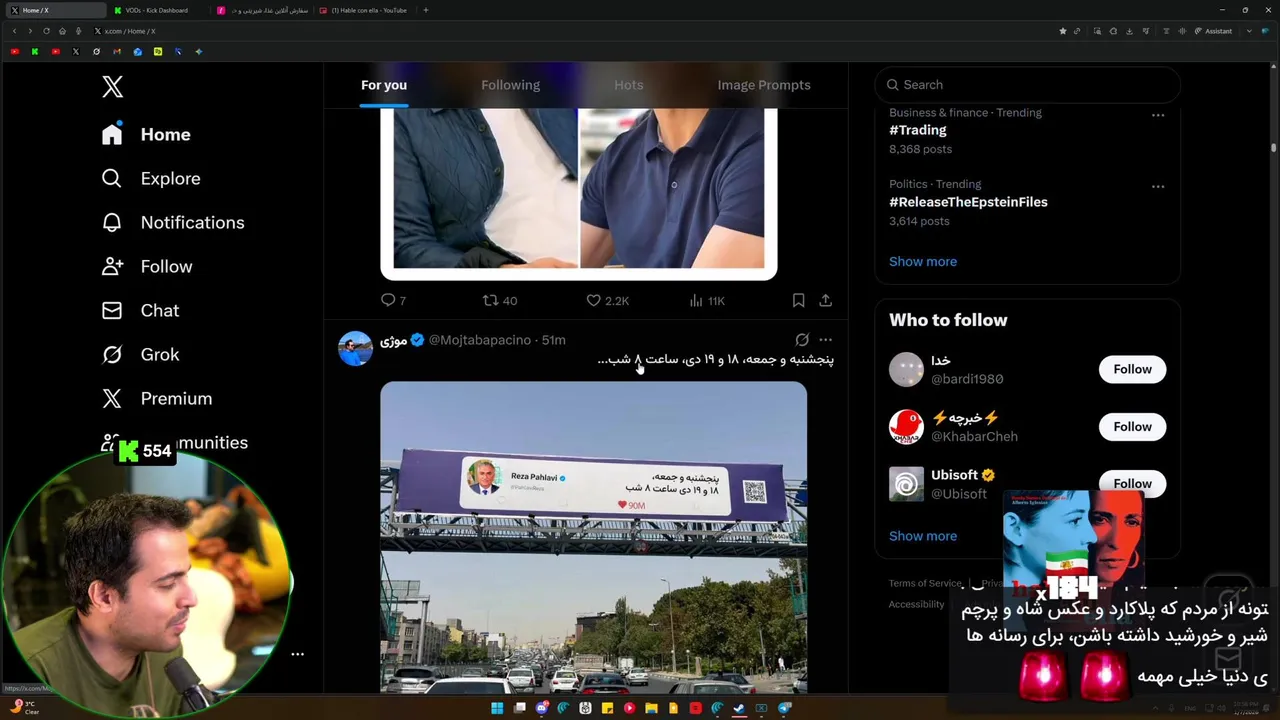Open the Terms of Service link

pyautogui.click(x=925, y=583)
